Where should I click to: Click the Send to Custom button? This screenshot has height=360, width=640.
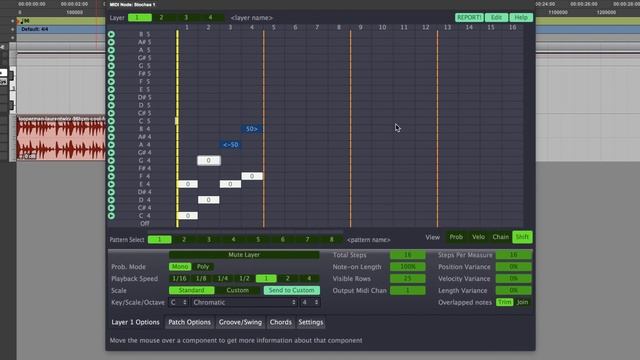click(x=291, y=290)
